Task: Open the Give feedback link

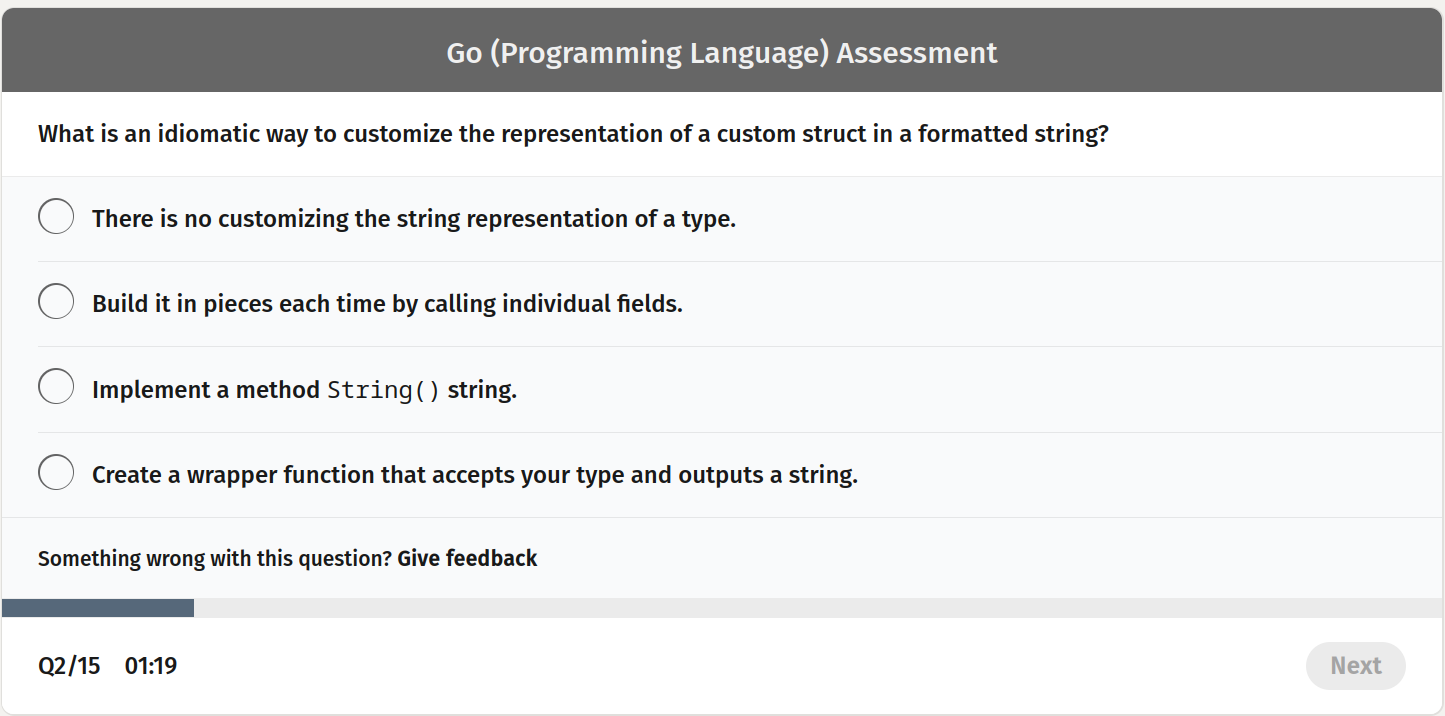Action: [x=467, y=558]
